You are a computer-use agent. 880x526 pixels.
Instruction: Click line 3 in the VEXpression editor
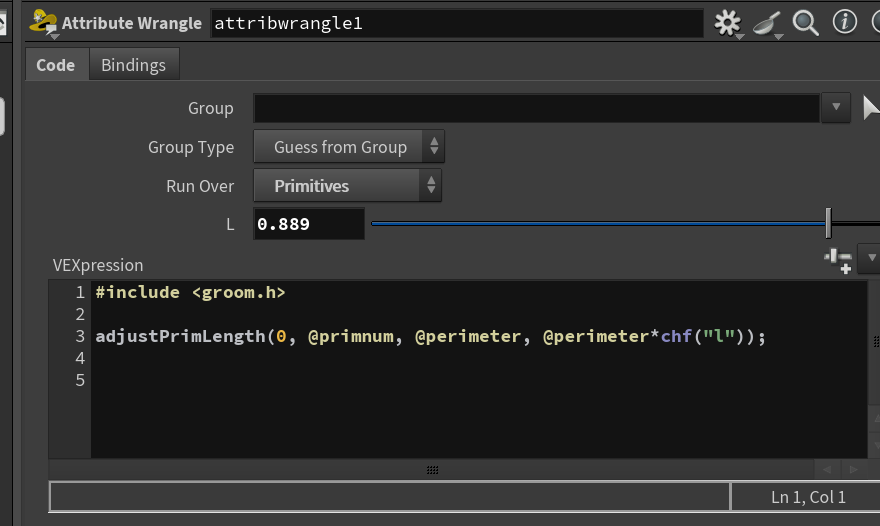click(430, 336)
